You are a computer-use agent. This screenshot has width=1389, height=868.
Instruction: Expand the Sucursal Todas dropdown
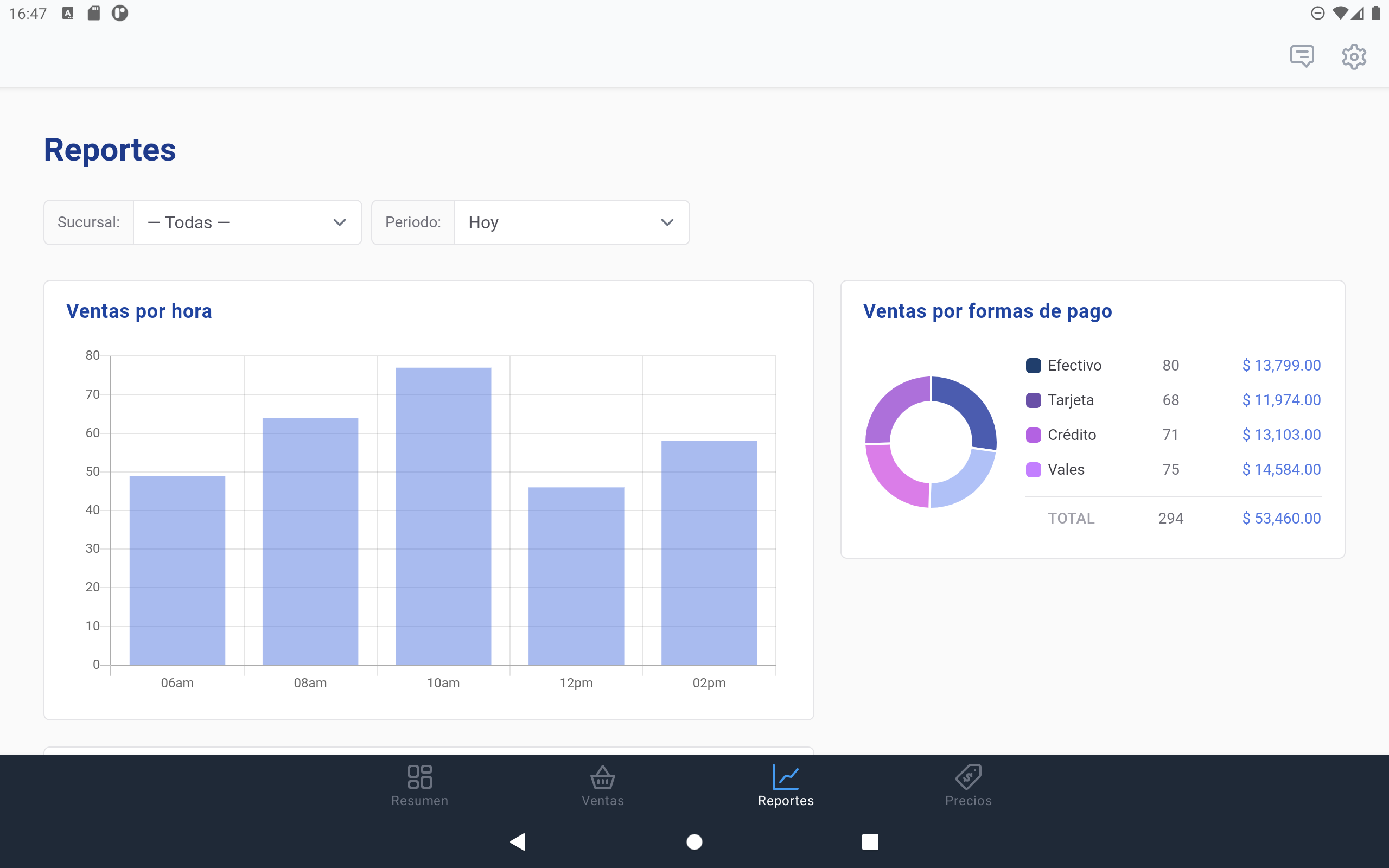pyautogui.click(x=247, y=222)
